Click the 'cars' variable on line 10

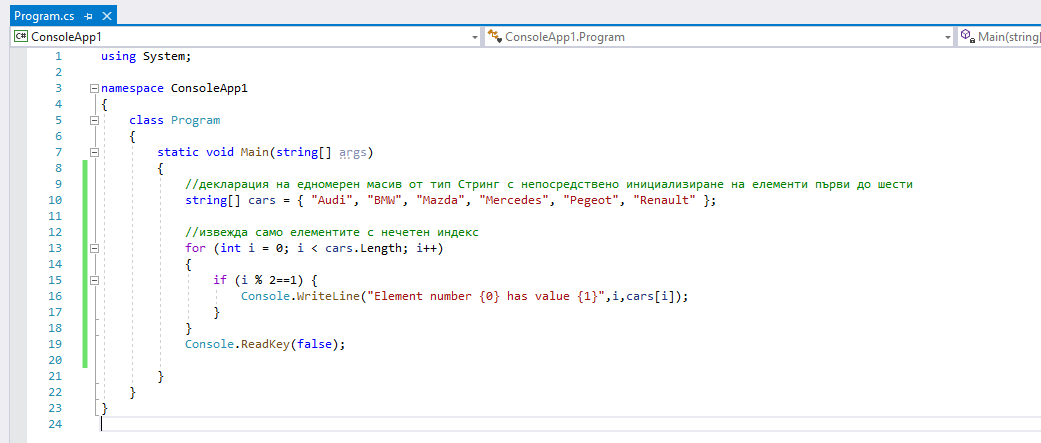[262, 200]
